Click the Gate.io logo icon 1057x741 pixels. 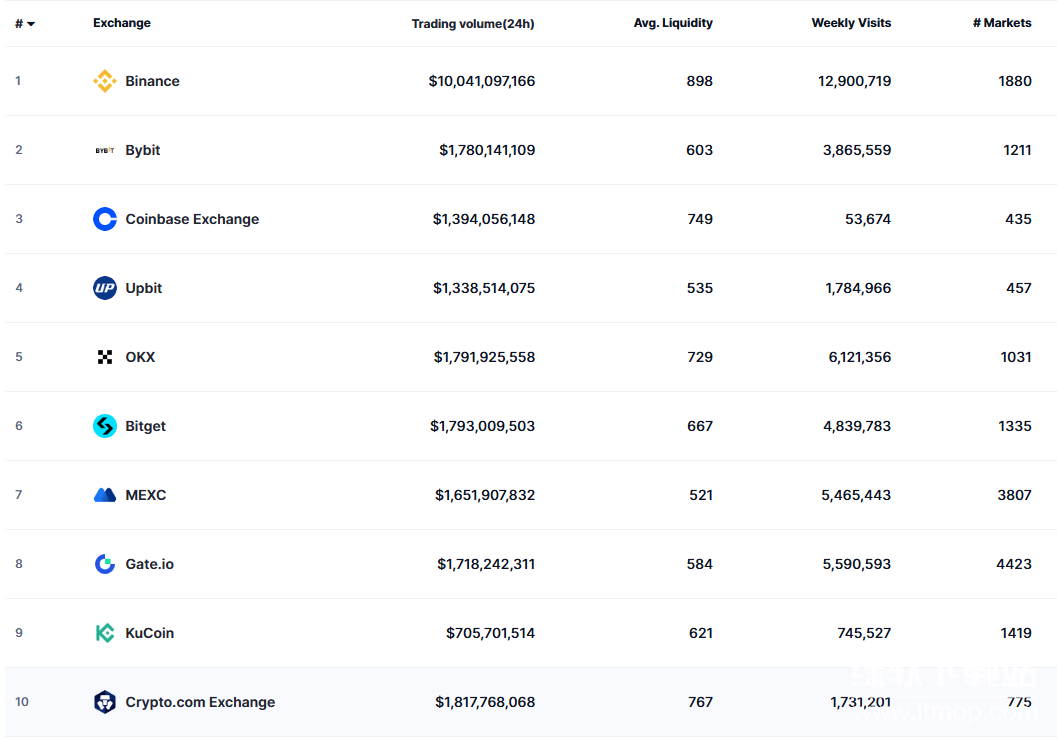click(105, 565)
